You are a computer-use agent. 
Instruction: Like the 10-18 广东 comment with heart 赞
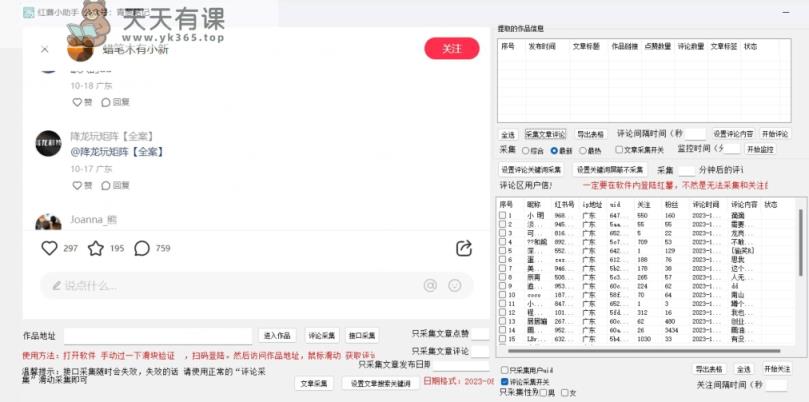[82, 102]
